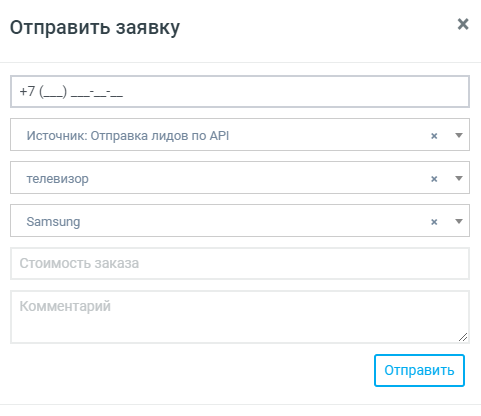Screen dimensions: 481x416
Task: Clear the Источник source selection
Action: click(x=434, y=136)
